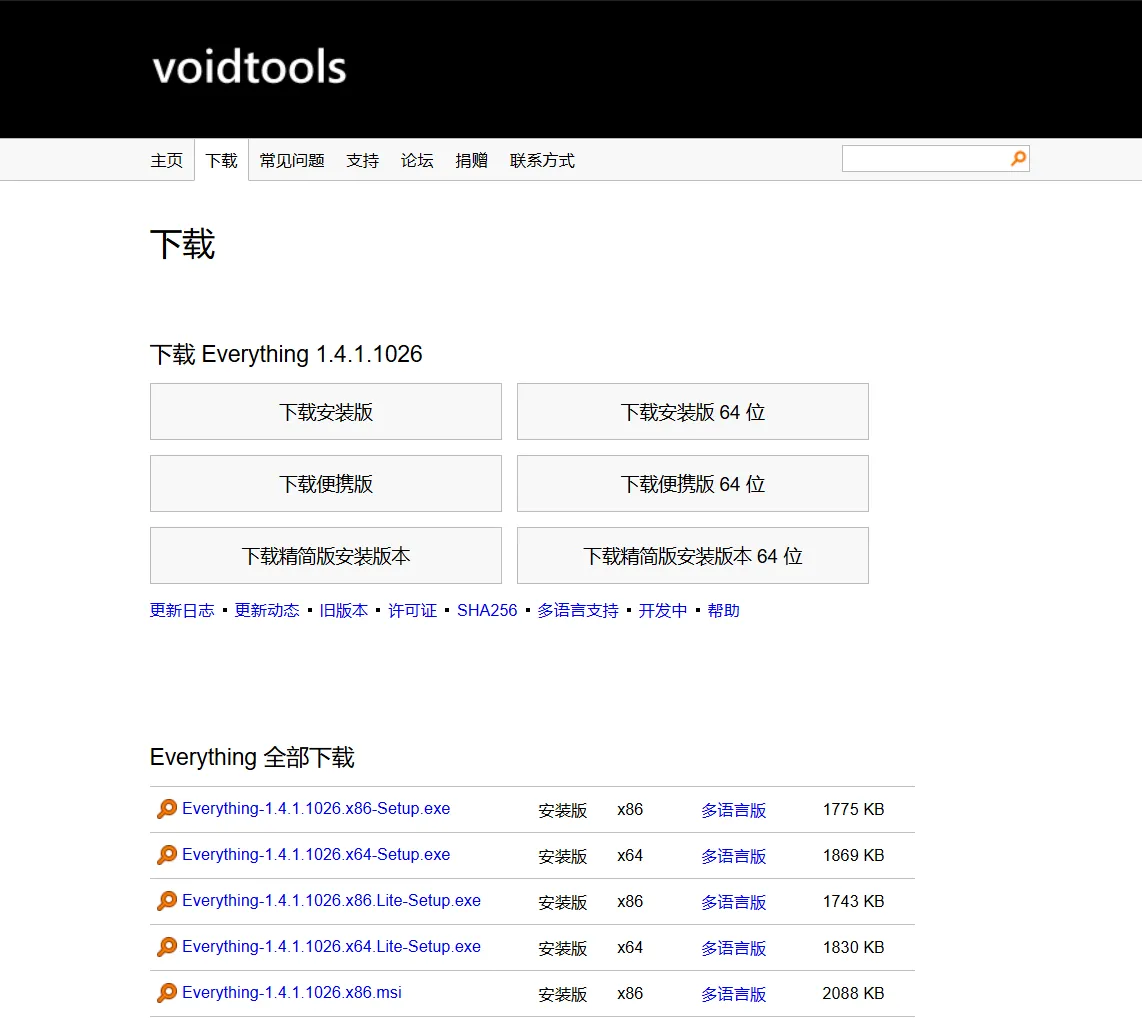This screenshot has width=1142, height=1018.
Task: Open the 旧版本 link
Action: coord(344,610)
